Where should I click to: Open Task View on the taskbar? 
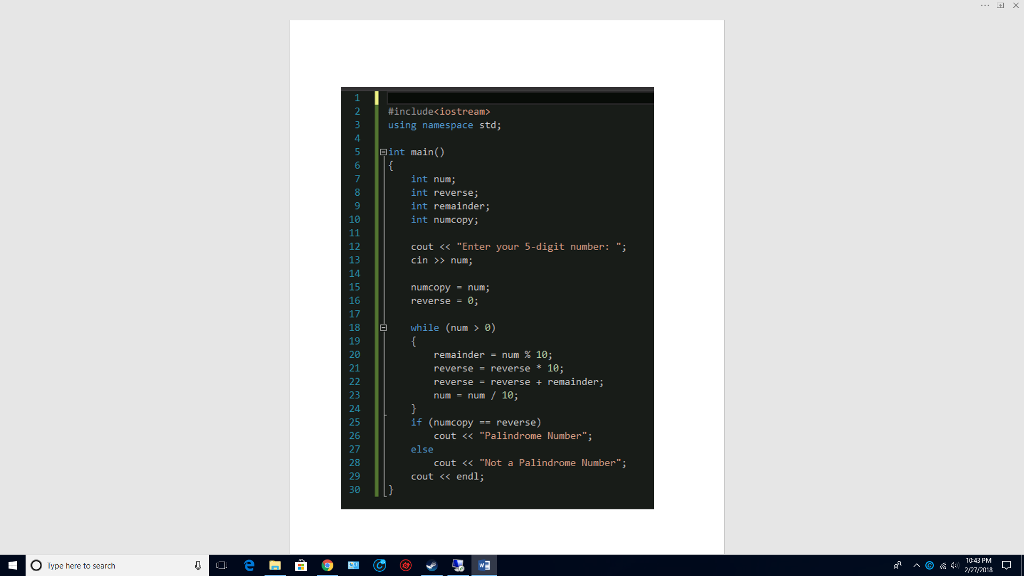pyautogui.click(x=222, y=565)
